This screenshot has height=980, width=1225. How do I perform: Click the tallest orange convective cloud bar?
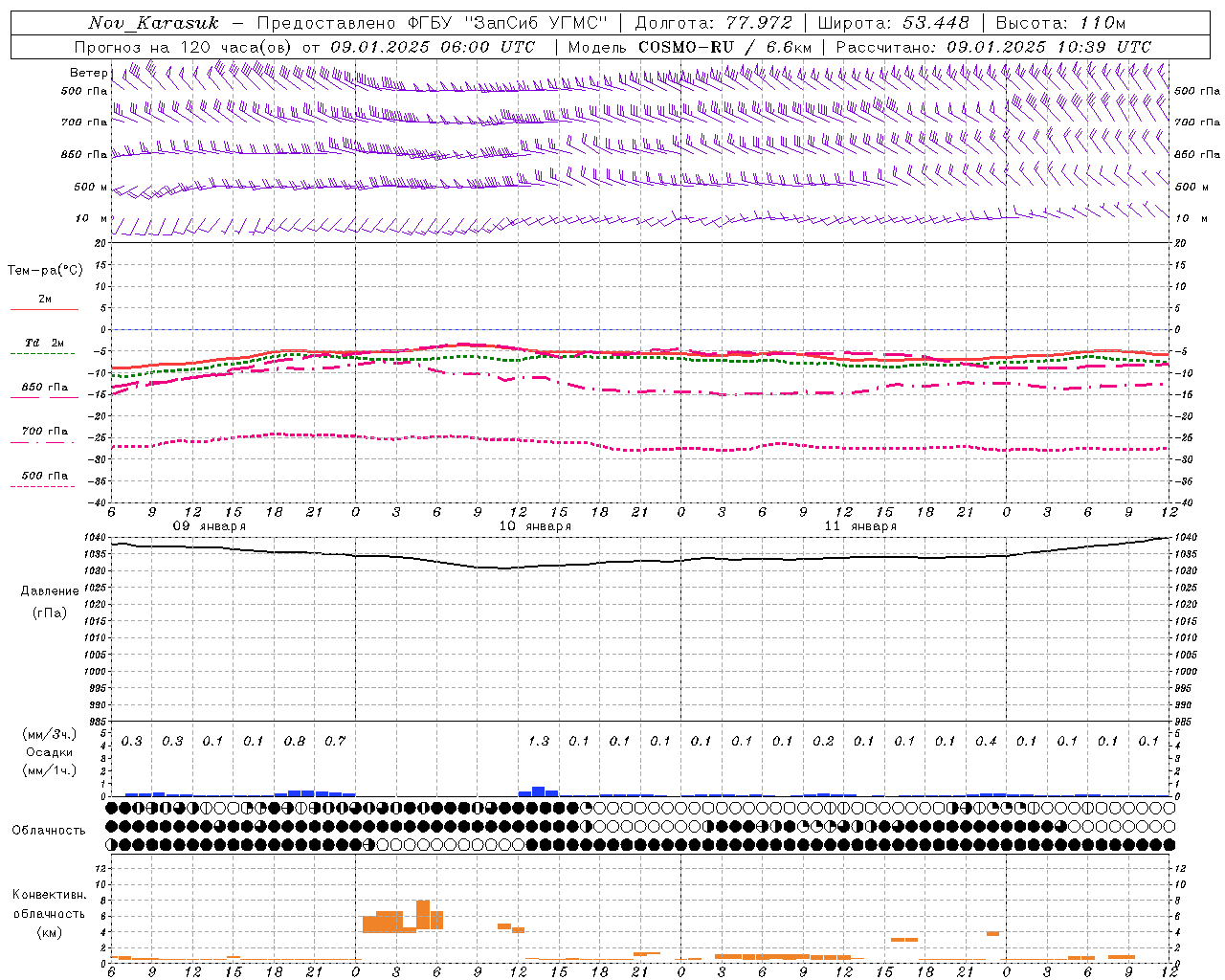click(423, 915)
